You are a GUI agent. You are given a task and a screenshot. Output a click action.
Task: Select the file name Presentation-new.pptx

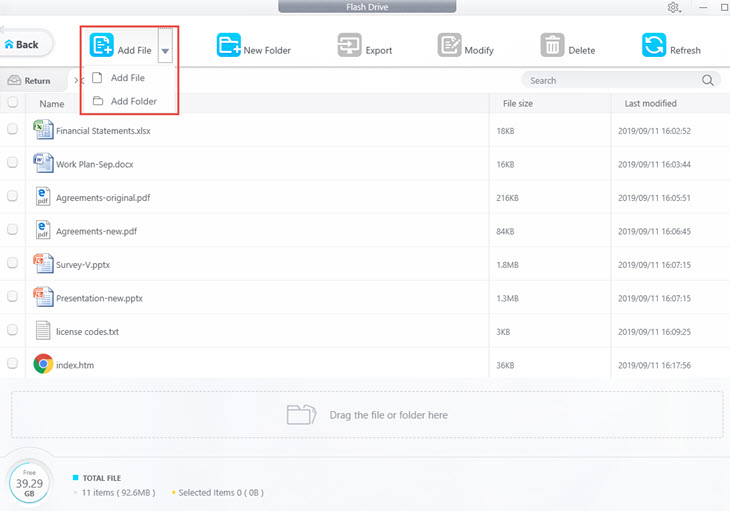[x=99, y=298]
